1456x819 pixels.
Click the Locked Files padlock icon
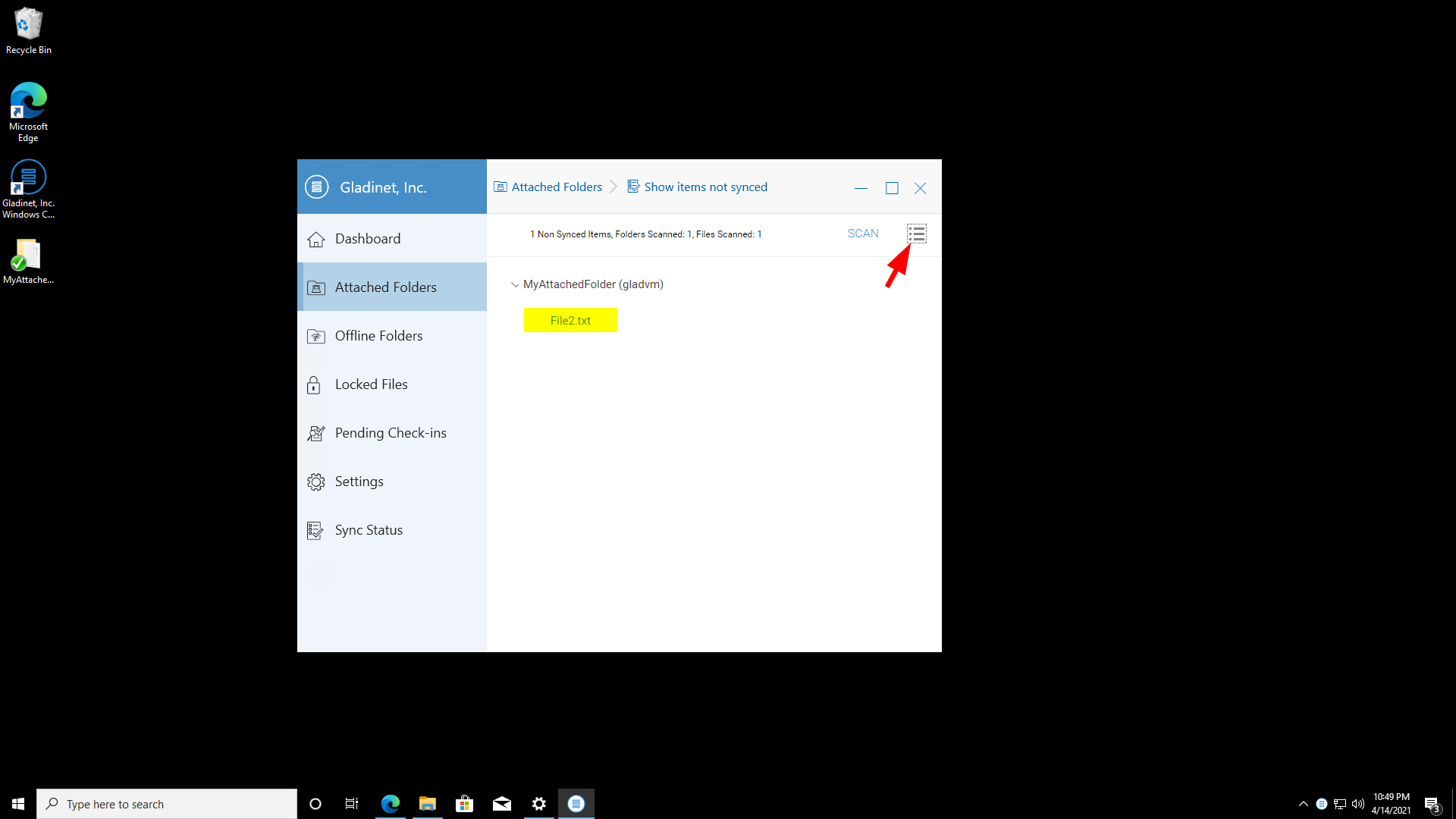point(314,385)
